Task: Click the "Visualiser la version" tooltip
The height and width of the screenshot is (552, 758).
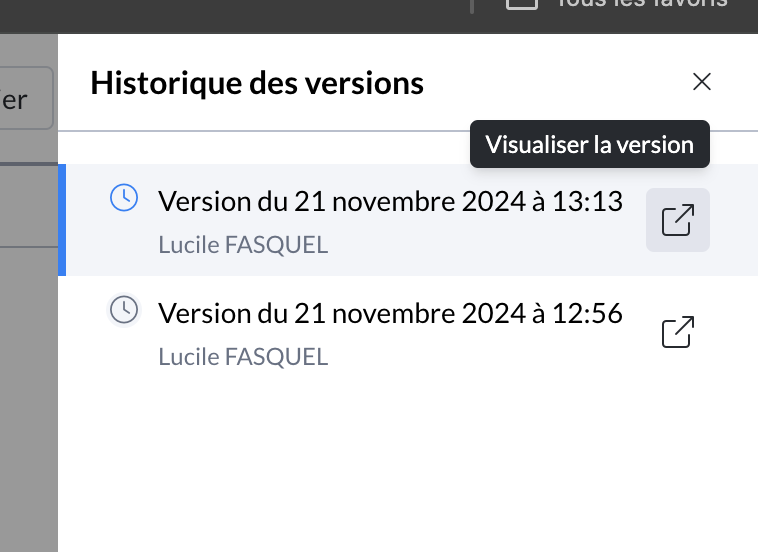Action: 589,144
